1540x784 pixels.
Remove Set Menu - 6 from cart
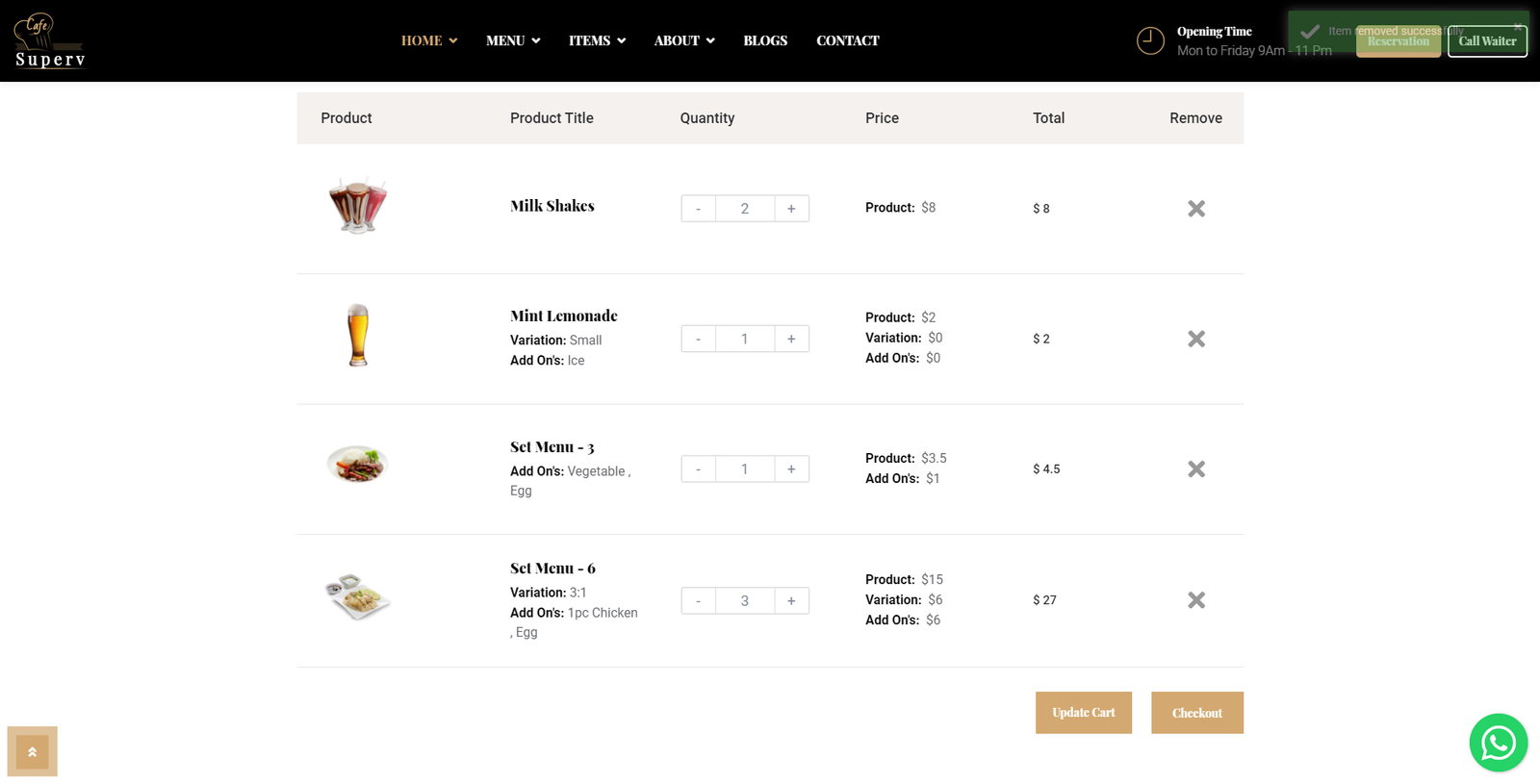[x=1195, y=600]
